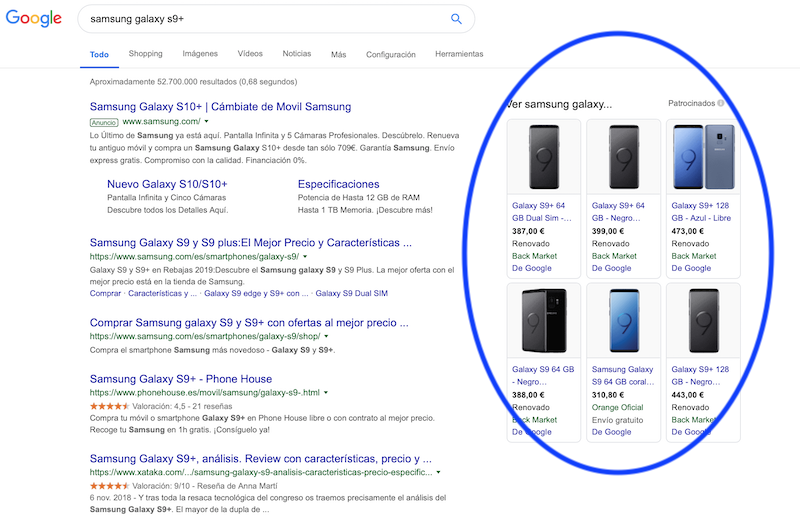The width and height of the screenshot is (800, 522).
Task: Click Galaxy S9 Dual SIM sitelink
Action: click(352, 293)
